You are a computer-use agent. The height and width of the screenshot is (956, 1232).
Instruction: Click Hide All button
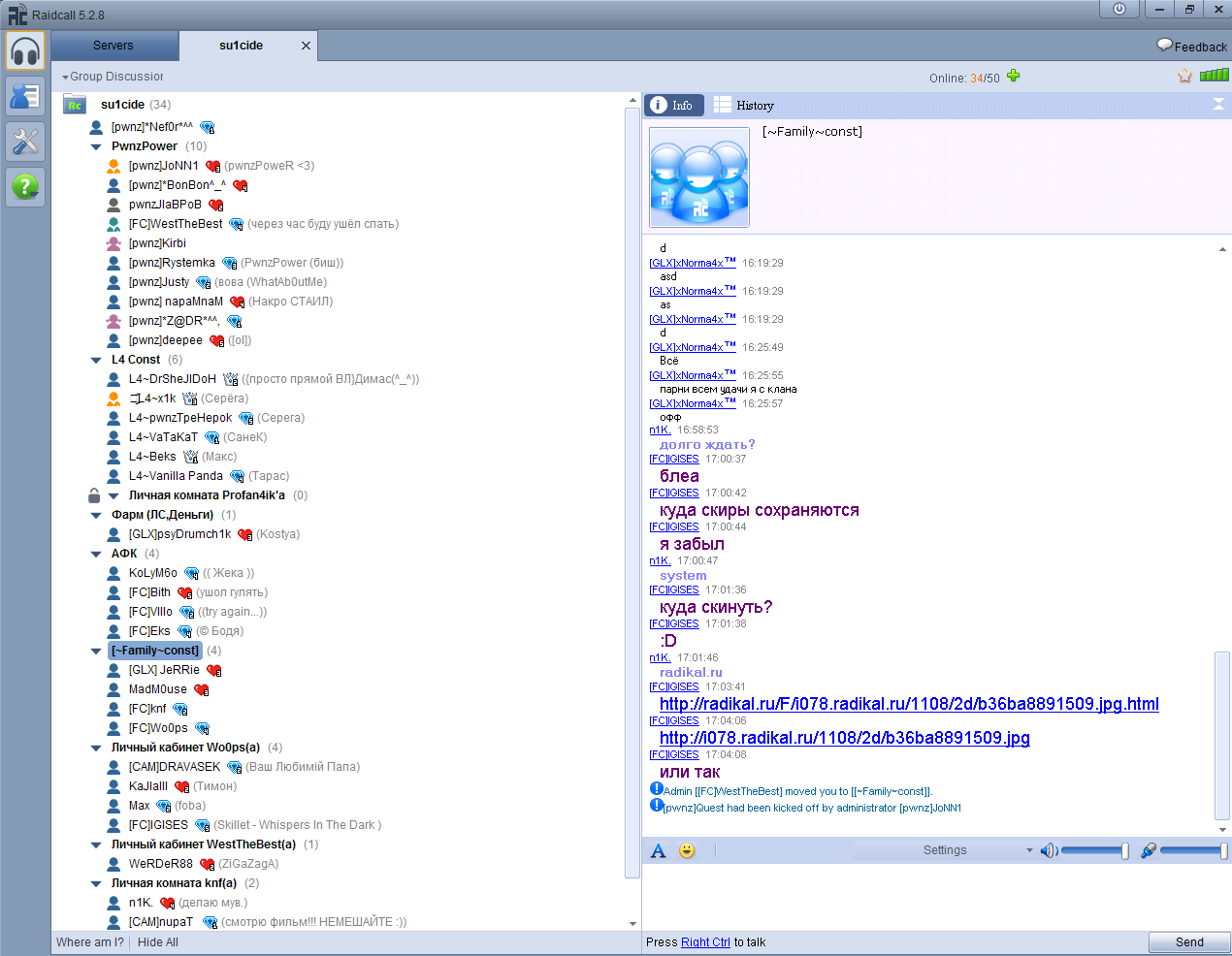(x=158, y=942)
